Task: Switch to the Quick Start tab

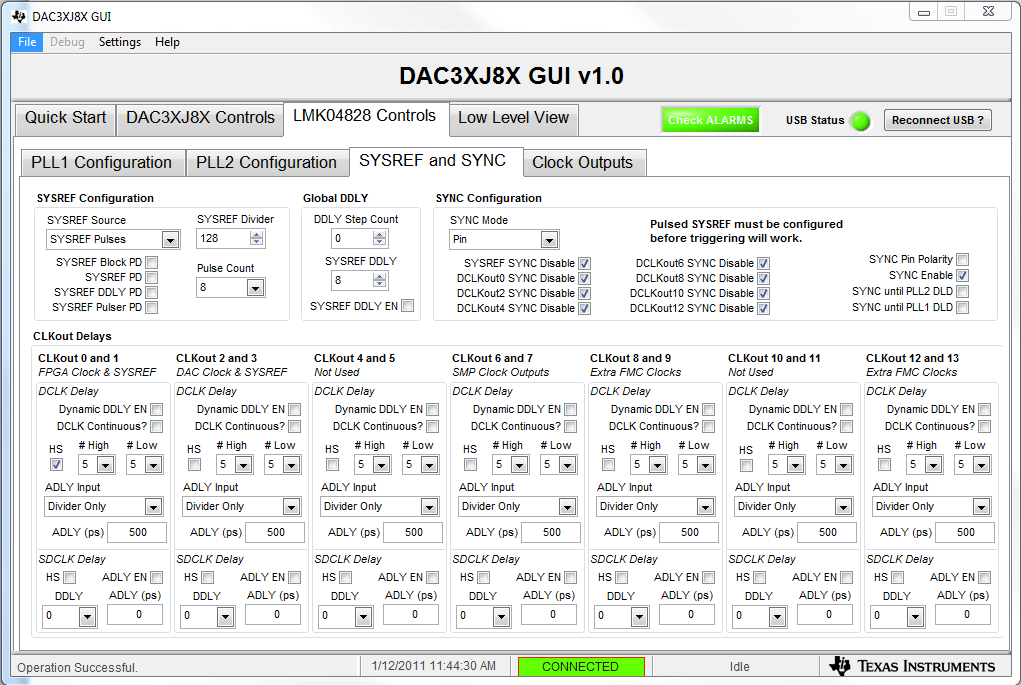Action: tap(65, 118)
